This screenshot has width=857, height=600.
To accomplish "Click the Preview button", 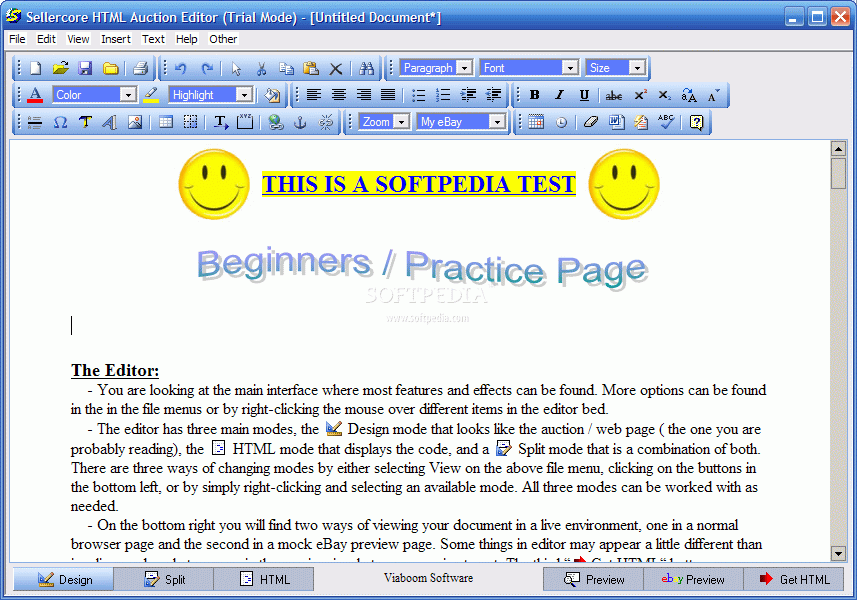I will pyautogui.click(x=593, y=579).
